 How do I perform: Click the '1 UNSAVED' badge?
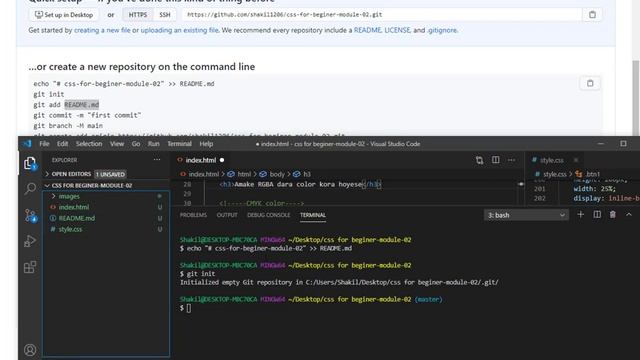click(110, 174)
